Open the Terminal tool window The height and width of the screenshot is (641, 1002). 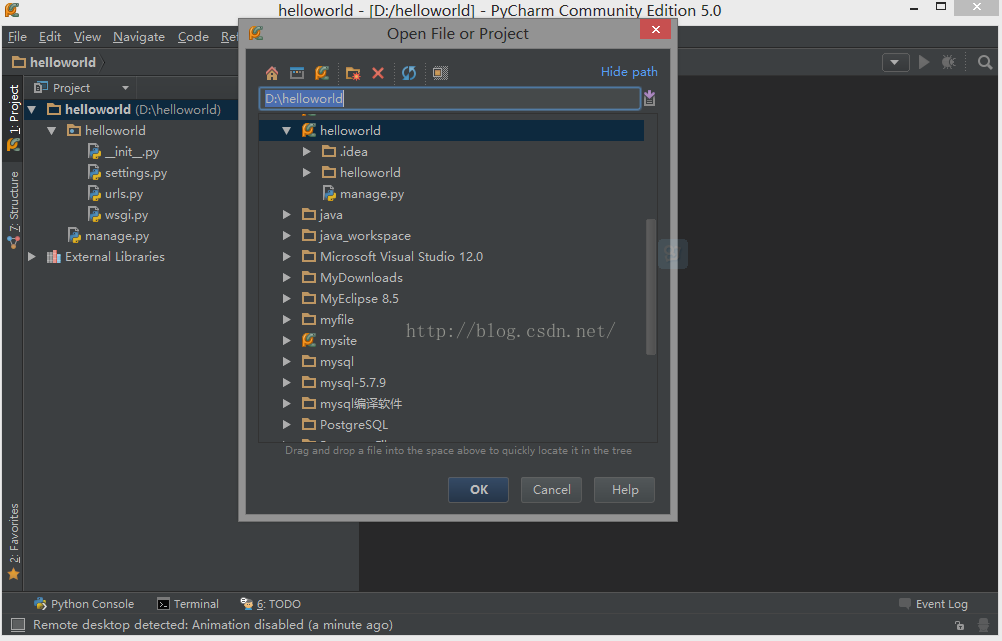188,604
